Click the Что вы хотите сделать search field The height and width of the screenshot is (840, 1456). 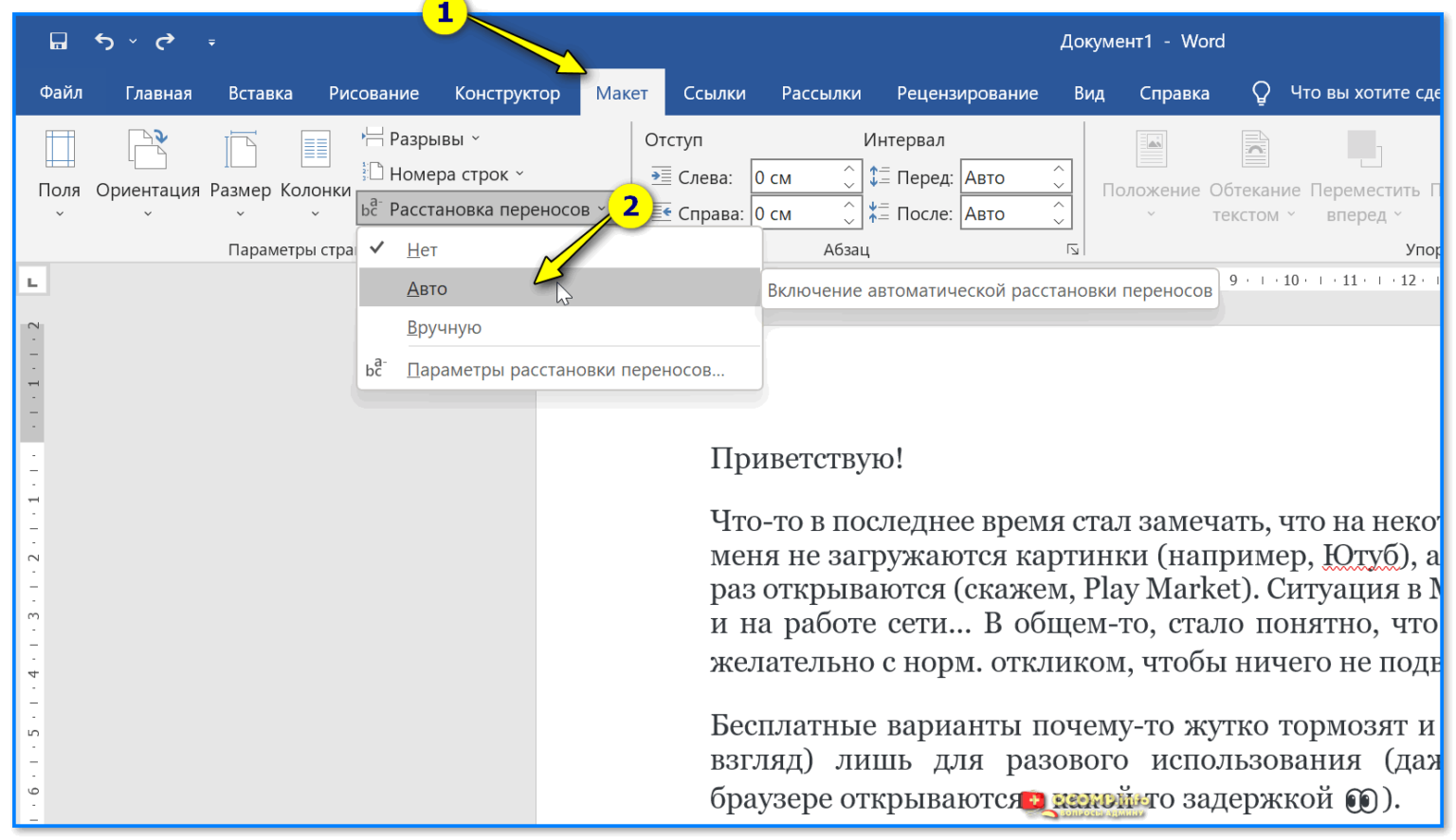tap(1364, 93)
